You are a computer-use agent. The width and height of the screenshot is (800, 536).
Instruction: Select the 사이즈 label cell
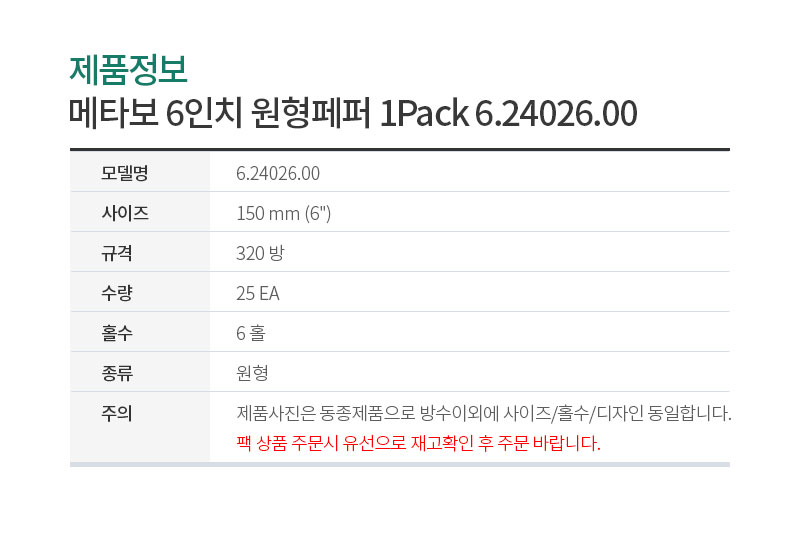tap(140, 212)
